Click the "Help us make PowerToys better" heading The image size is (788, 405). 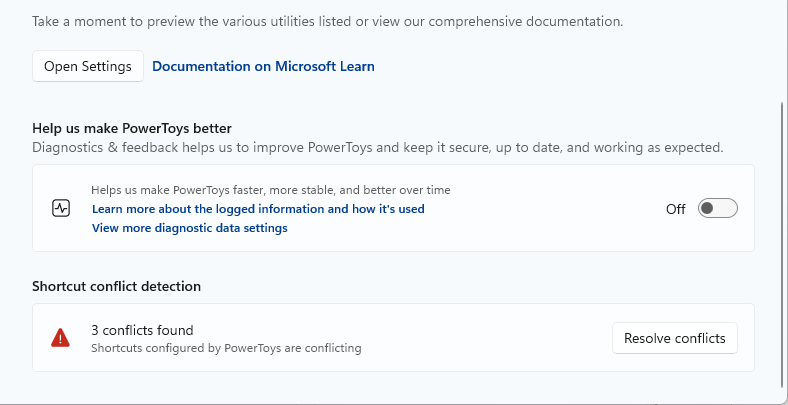pos(132,128)
